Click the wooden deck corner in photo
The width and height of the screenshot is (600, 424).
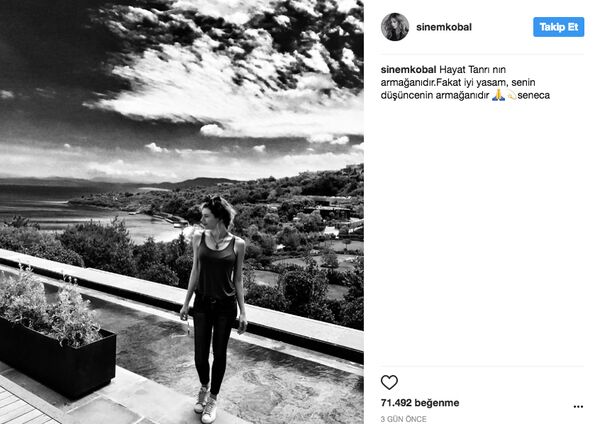(23, 406)
